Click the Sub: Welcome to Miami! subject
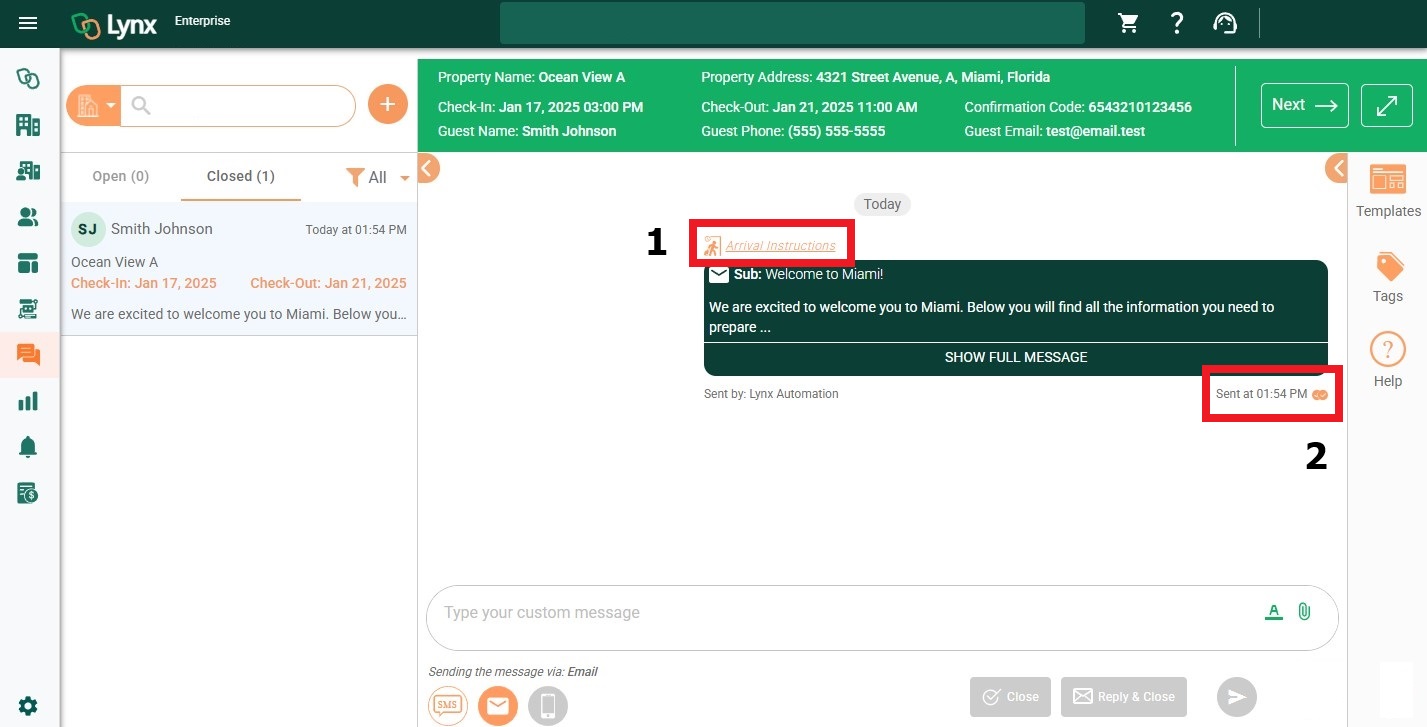The image size is (1427, 727). click(808, 274)
